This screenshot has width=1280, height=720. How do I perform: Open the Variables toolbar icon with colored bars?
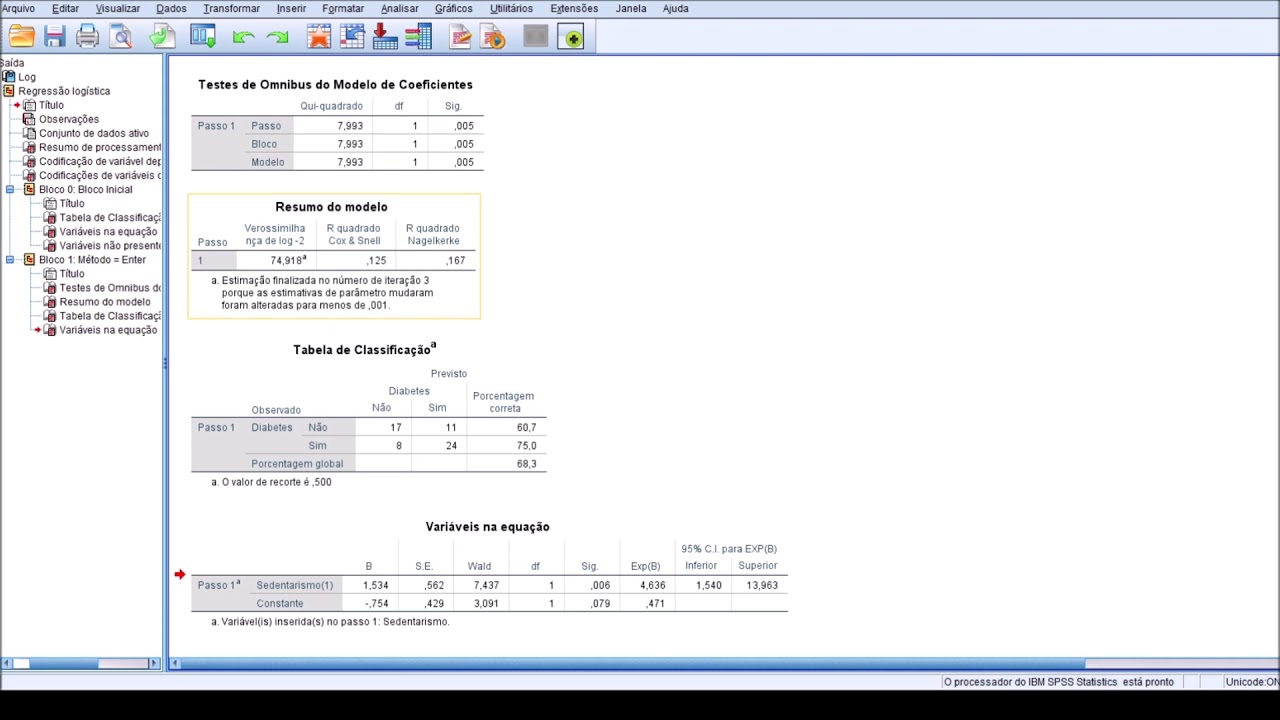(x=418, y=38)
